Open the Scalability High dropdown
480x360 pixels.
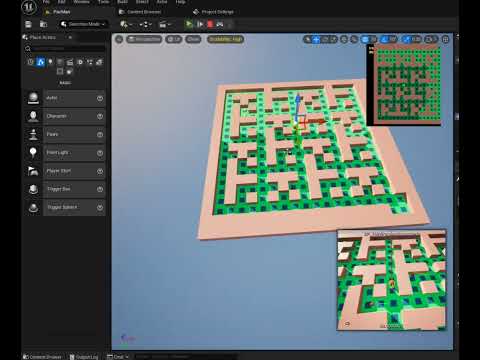coord(225,39)
